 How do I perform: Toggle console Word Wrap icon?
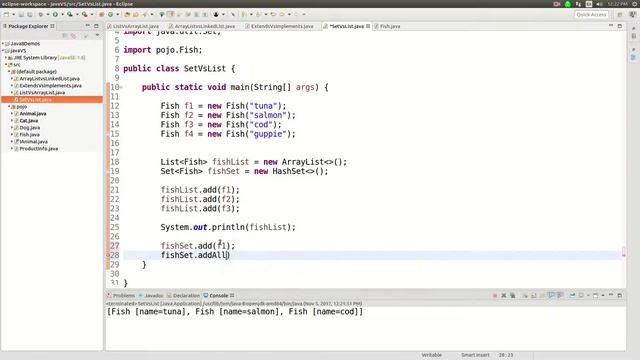coord(542,296)
